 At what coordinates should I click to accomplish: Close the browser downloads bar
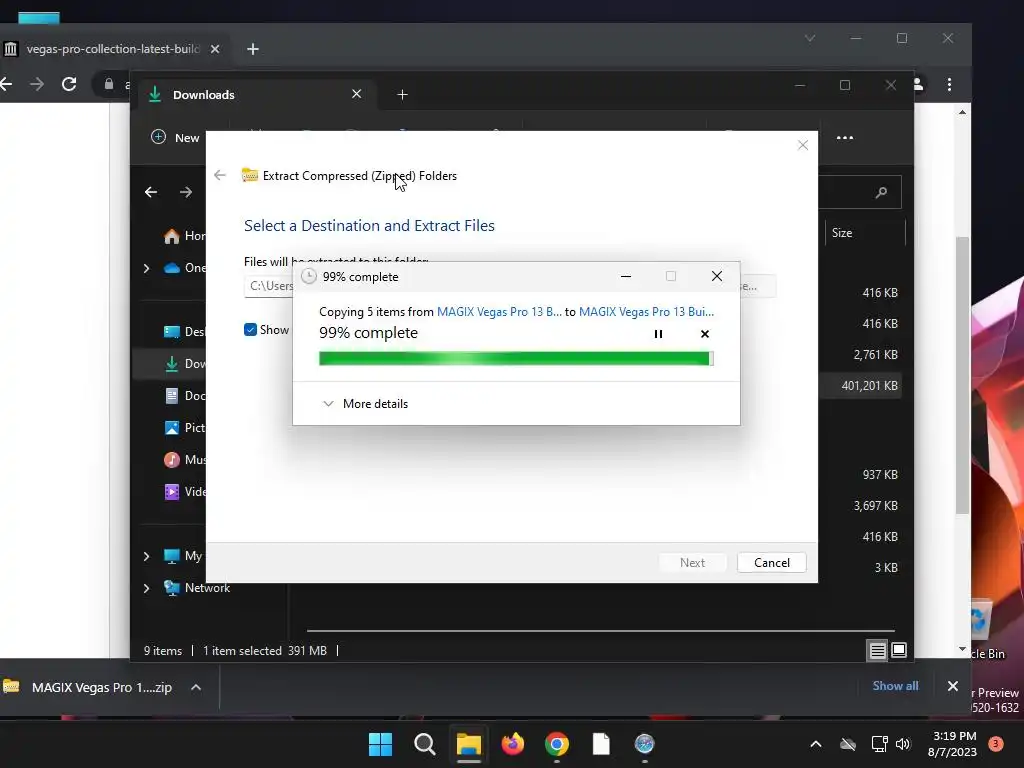[x=953, y=686]
